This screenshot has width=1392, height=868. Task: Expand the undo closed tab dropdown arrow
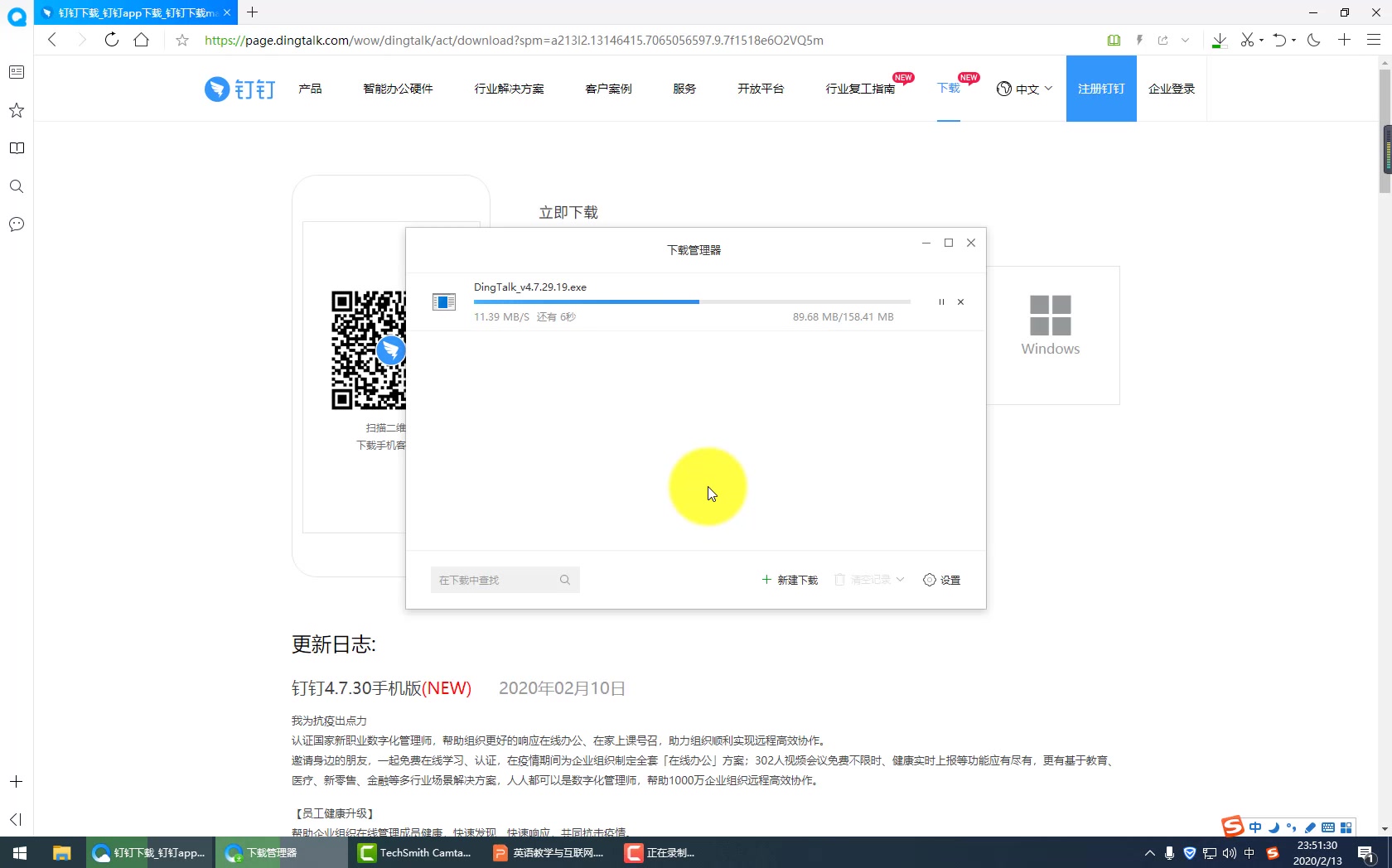click(x=1293, y=40)
